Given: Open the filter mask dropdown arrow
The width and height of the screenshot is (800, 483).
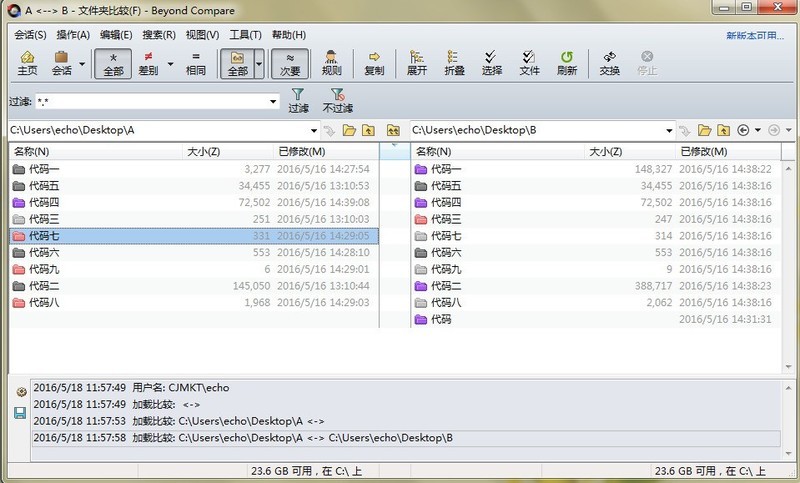Looking at the screenshot, I should point(273,101).
